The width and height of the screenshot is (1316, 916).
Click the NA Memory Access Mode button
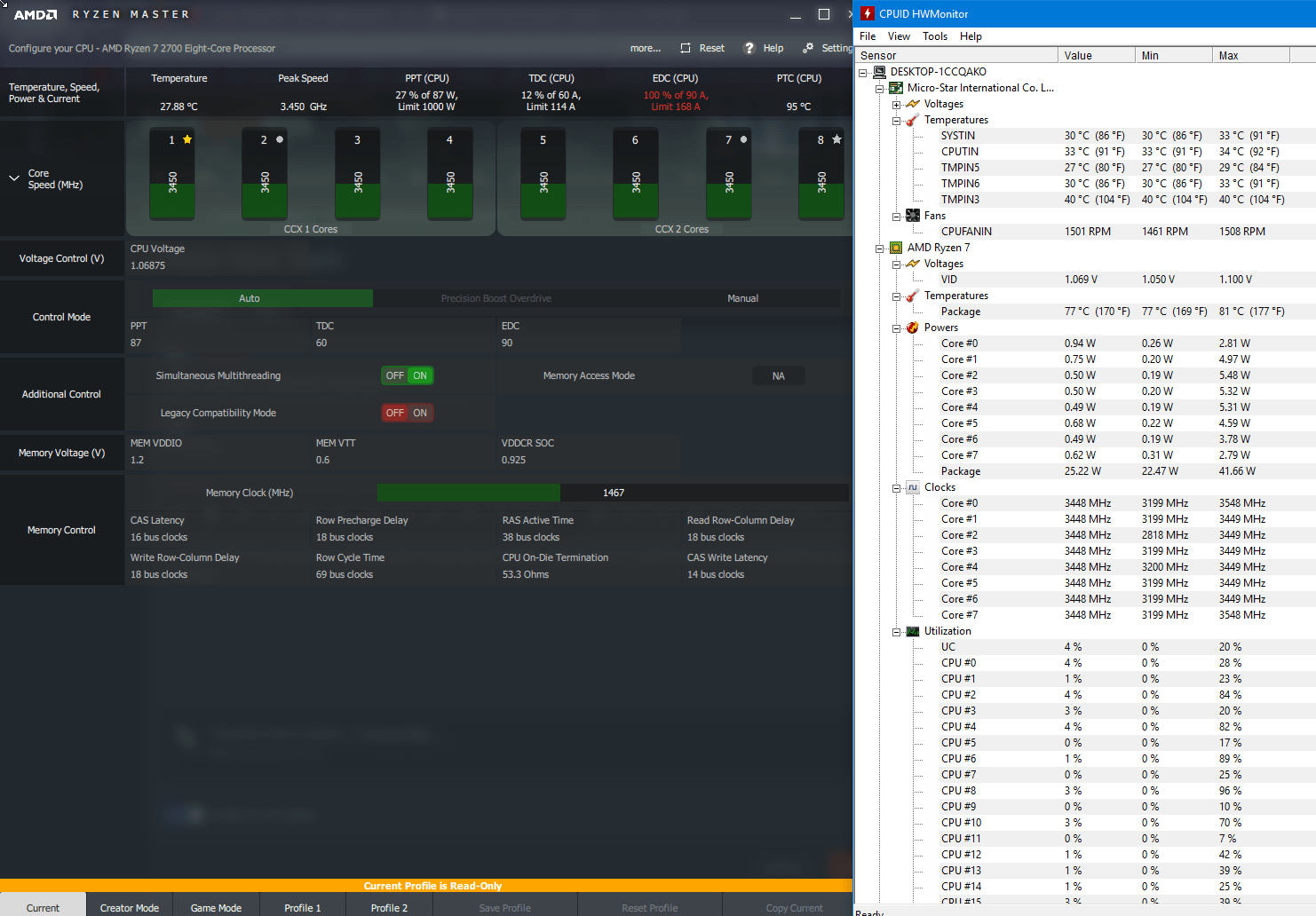click(778, 375)
